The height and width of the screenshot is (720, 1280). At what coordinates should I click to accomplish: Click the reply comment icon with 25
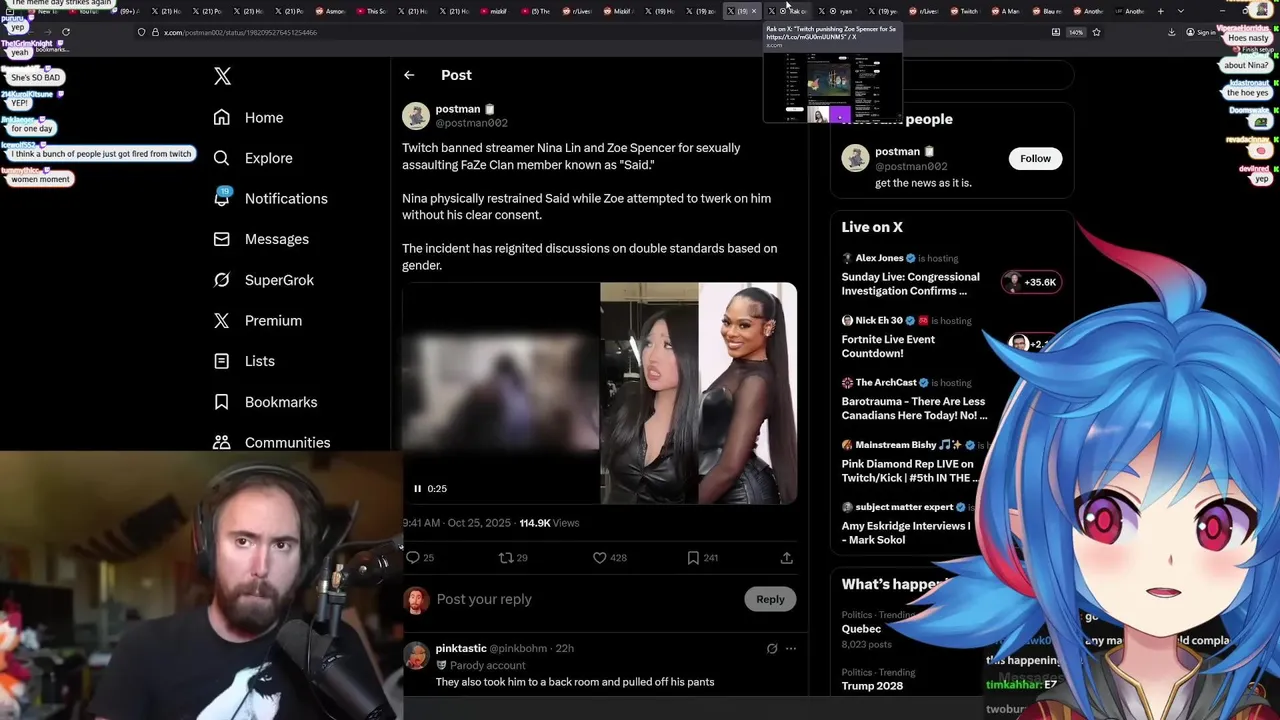(x=412, y=558)
